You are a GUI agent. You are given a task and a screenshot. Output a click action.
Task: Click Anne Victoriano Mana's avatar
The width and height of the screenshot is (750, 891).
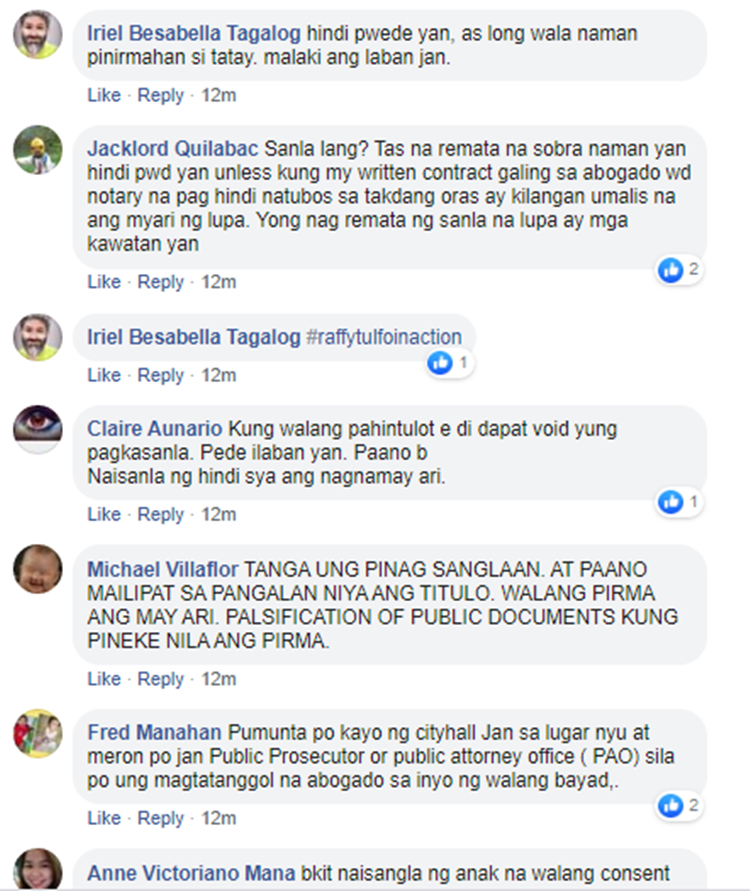(38, 869)
